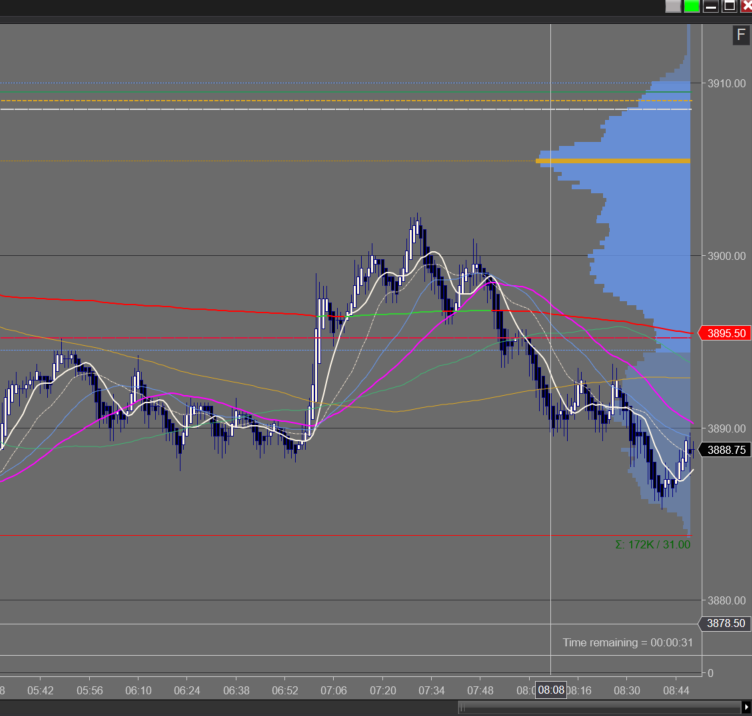The image size is (752, 716).
Task: Click the 3910.00 price axis label
Action: 727,83
